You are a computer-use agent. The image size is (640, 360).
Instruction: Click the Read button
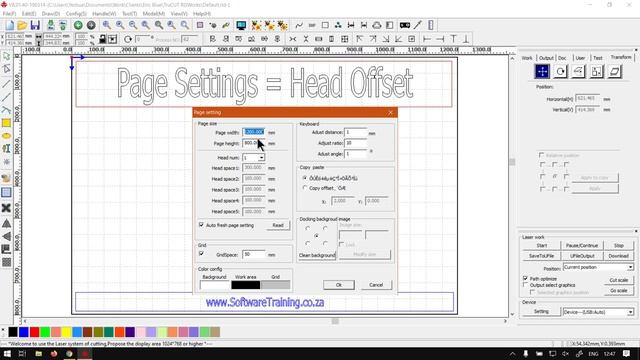278,225
